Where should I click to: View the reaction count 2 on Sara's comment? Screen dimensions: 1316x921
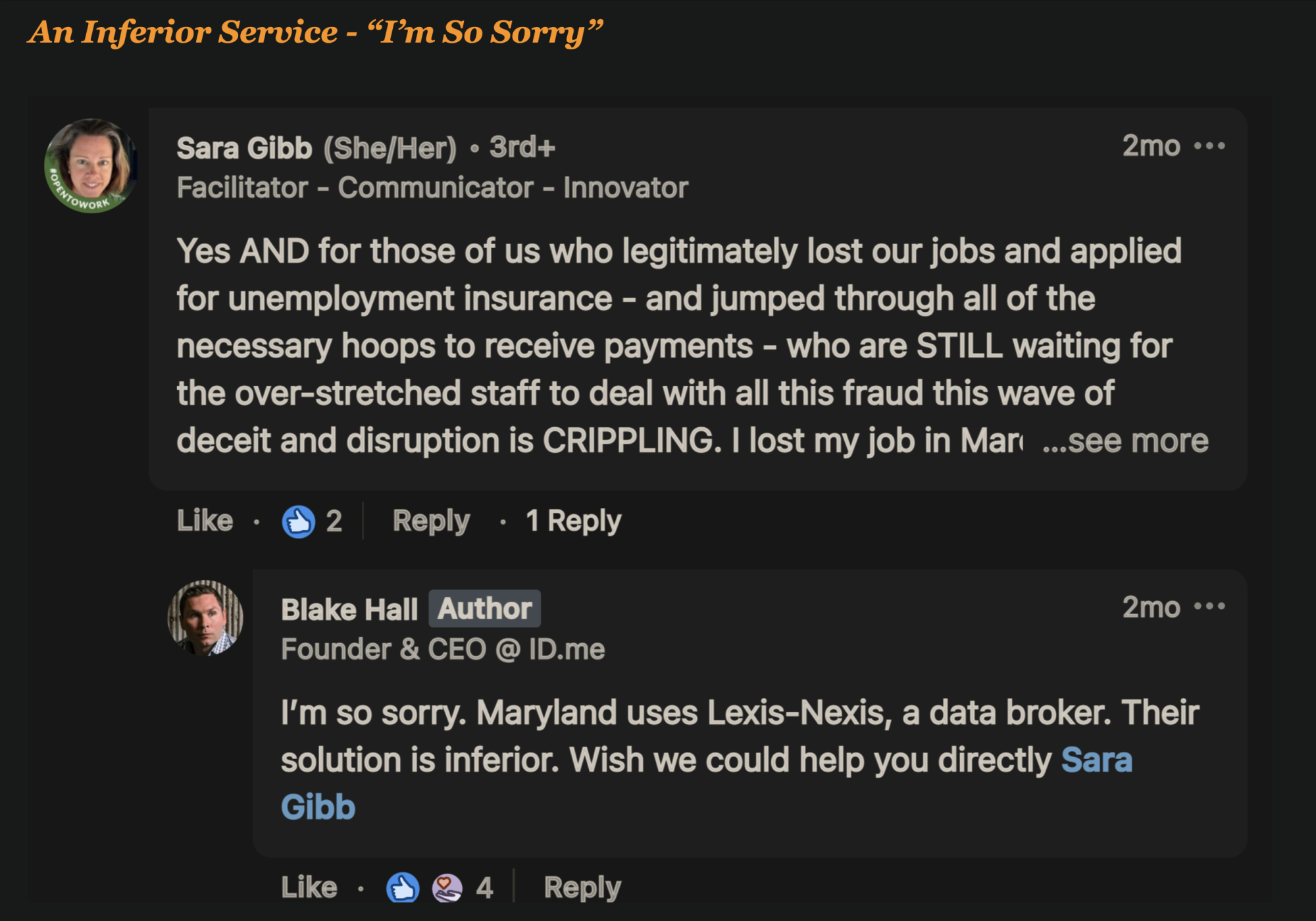[x=334, y=521]
